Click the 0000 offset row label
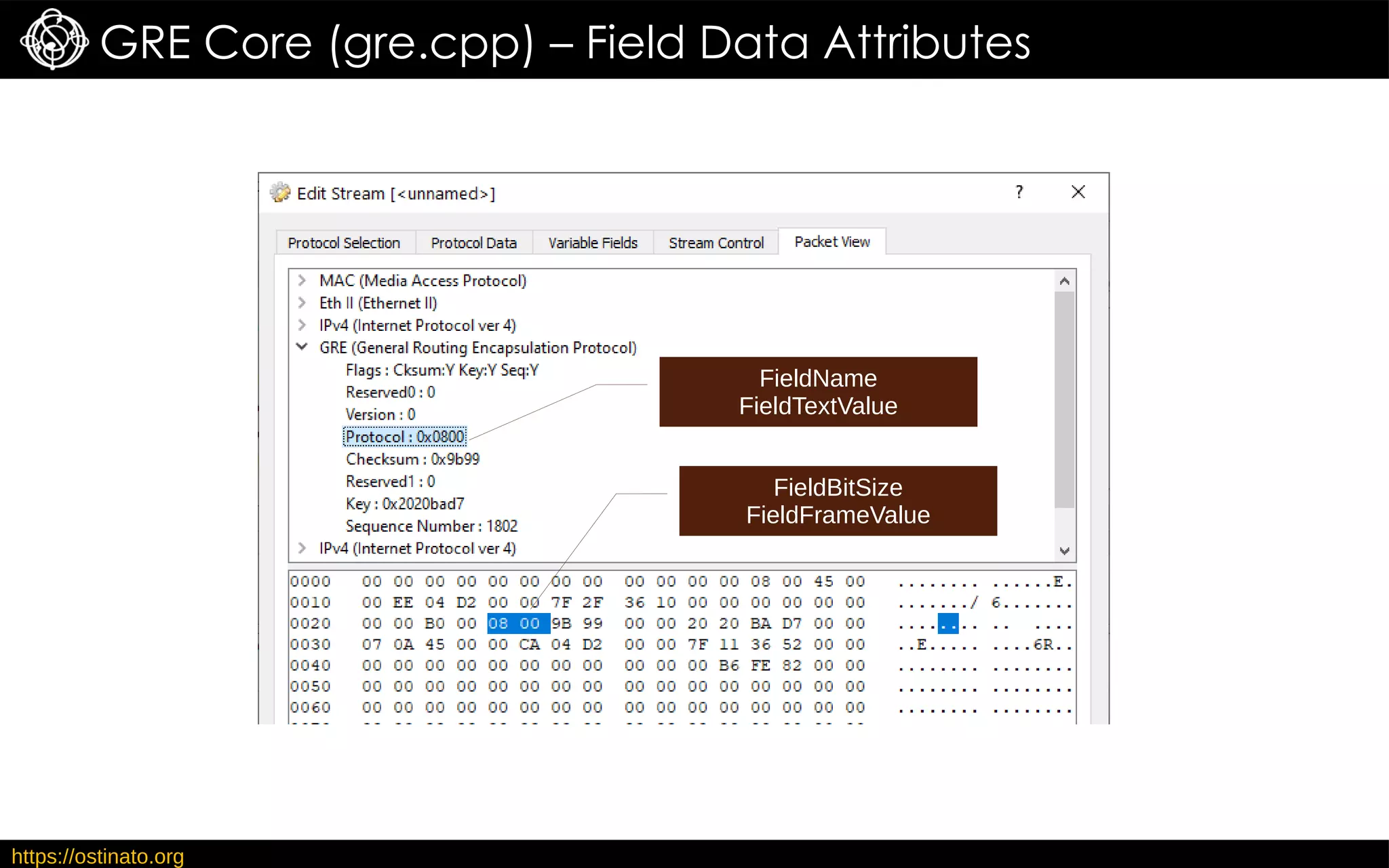Image resolution: width=1389 pixels, height=868 pixels. pos(311,581)
